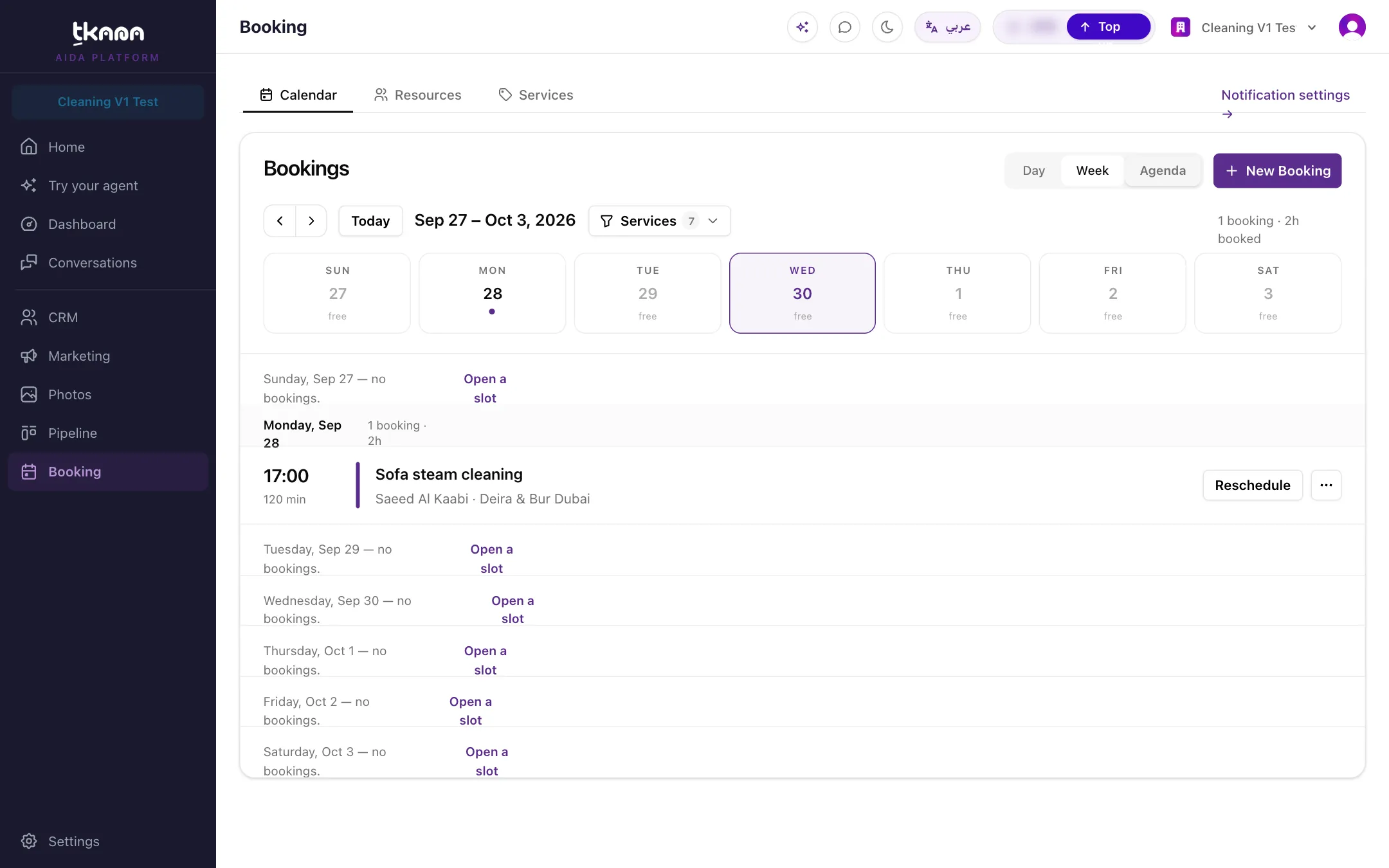Open Try your agent page
The image size is (1389, 868).
(x=108, y=186)
